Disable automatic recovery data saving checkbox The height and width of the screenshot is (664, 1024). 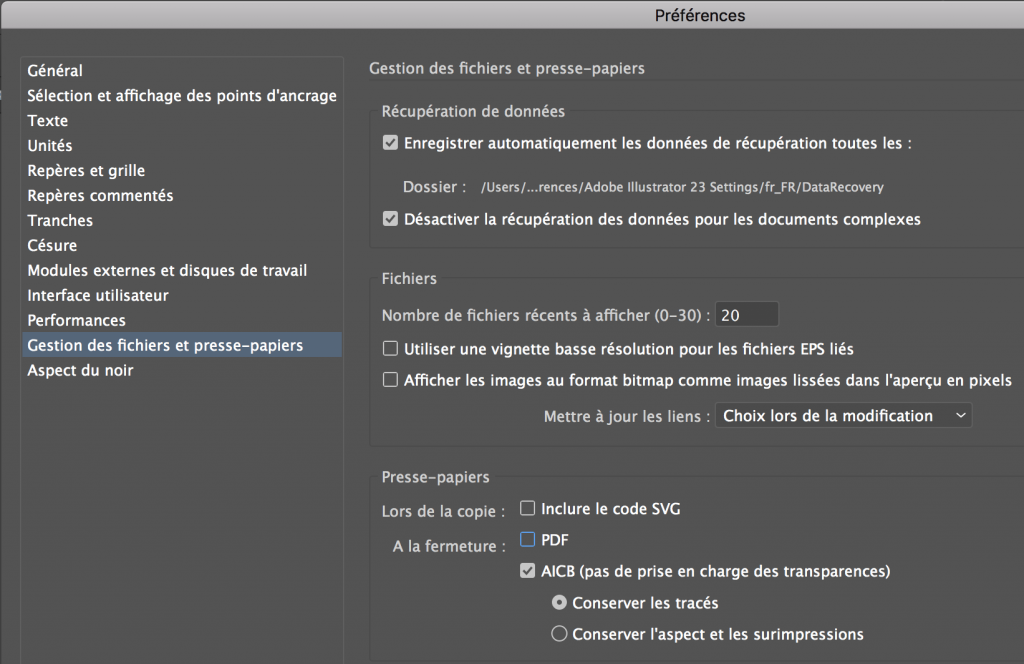(390, 143)
